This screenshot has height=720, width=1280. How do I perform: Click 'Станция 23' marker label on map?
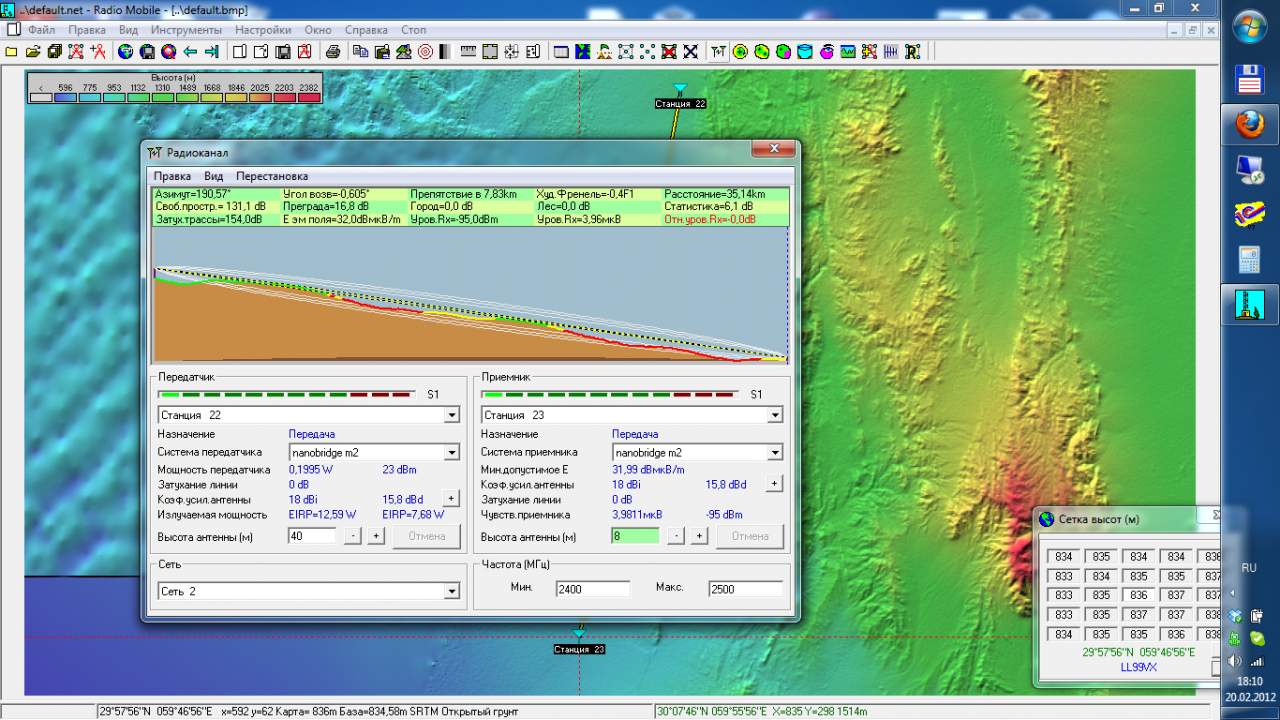579,650
